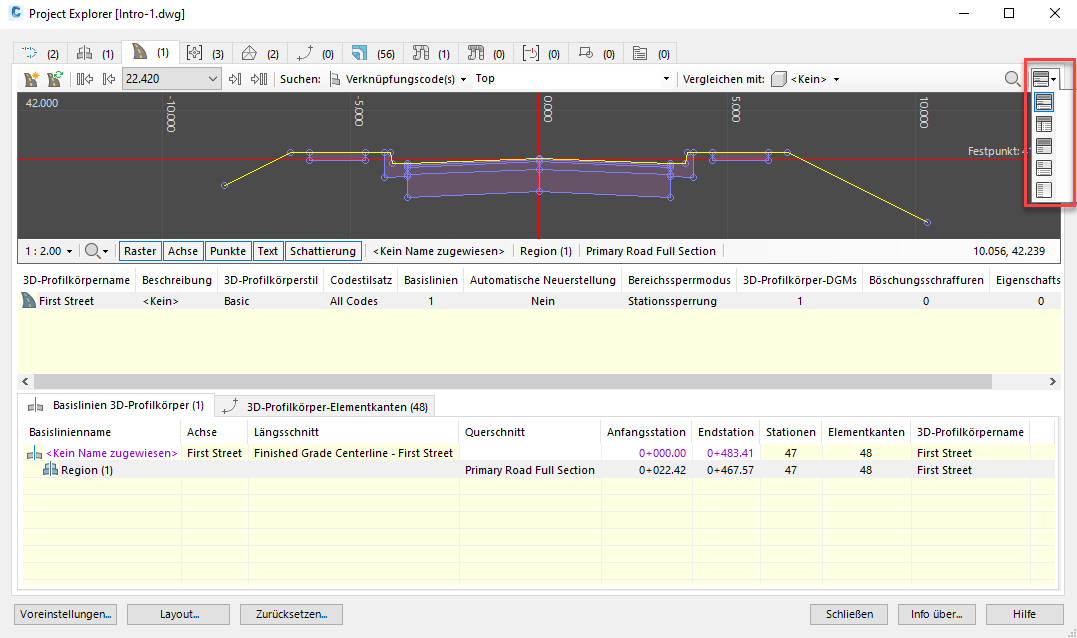Open the feature lines tab showing (0)
Viewport: 1077px width, 638px height.
click(x=315, y=53)
